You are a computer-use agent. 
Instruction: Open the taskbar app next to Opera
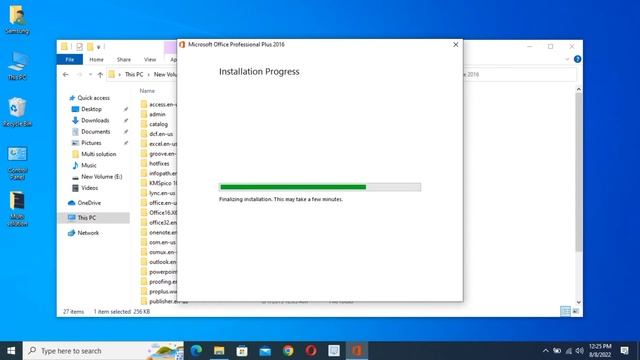point(334,351)
